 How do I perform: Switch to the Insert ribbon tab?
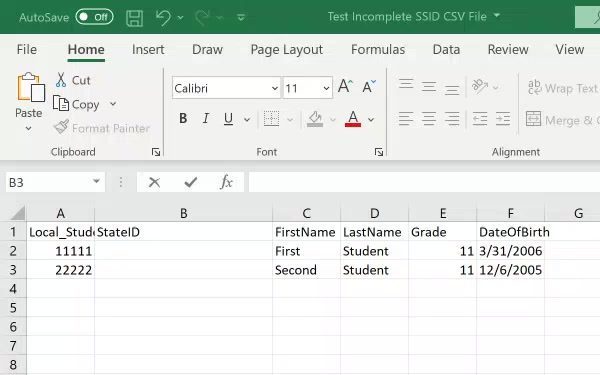148,49
